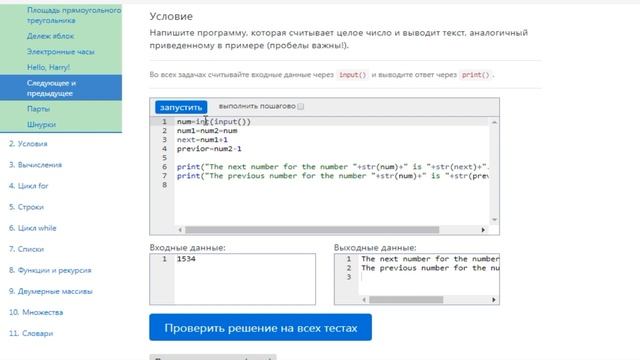Open the Hello, Harry! task
Image resolution: width=640 pixels, height=360 pixels.
pyautogui.click(x=48, y=67)
